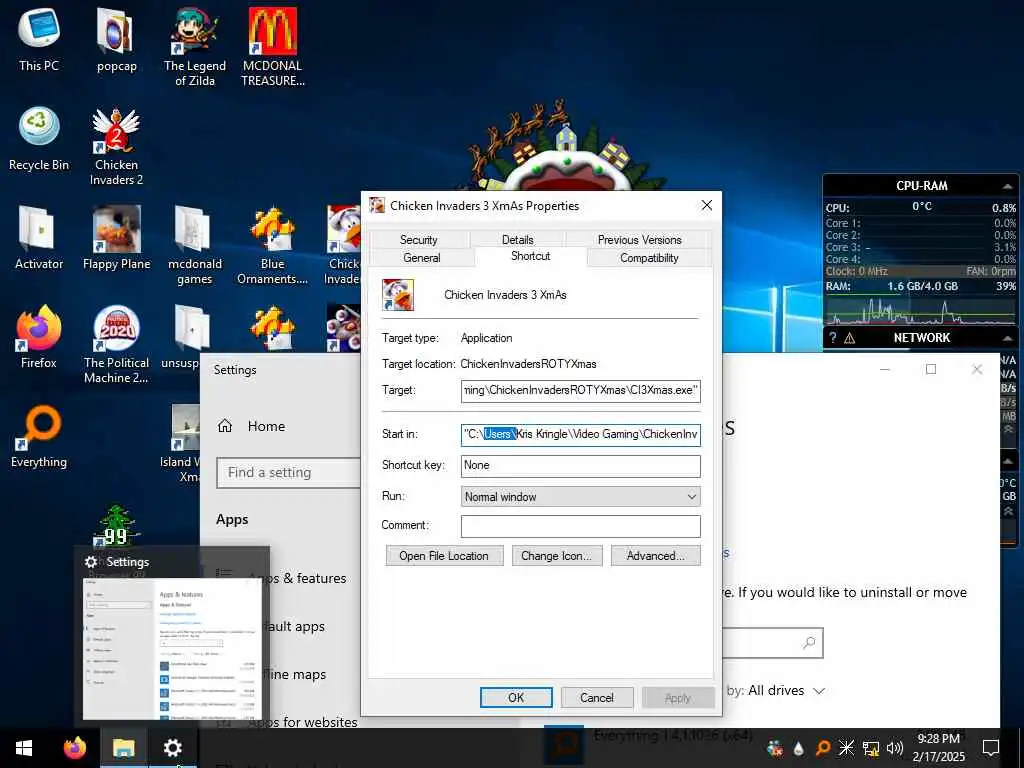
Task: Click Home icon in Settings window
Action: tap(225, 426)
